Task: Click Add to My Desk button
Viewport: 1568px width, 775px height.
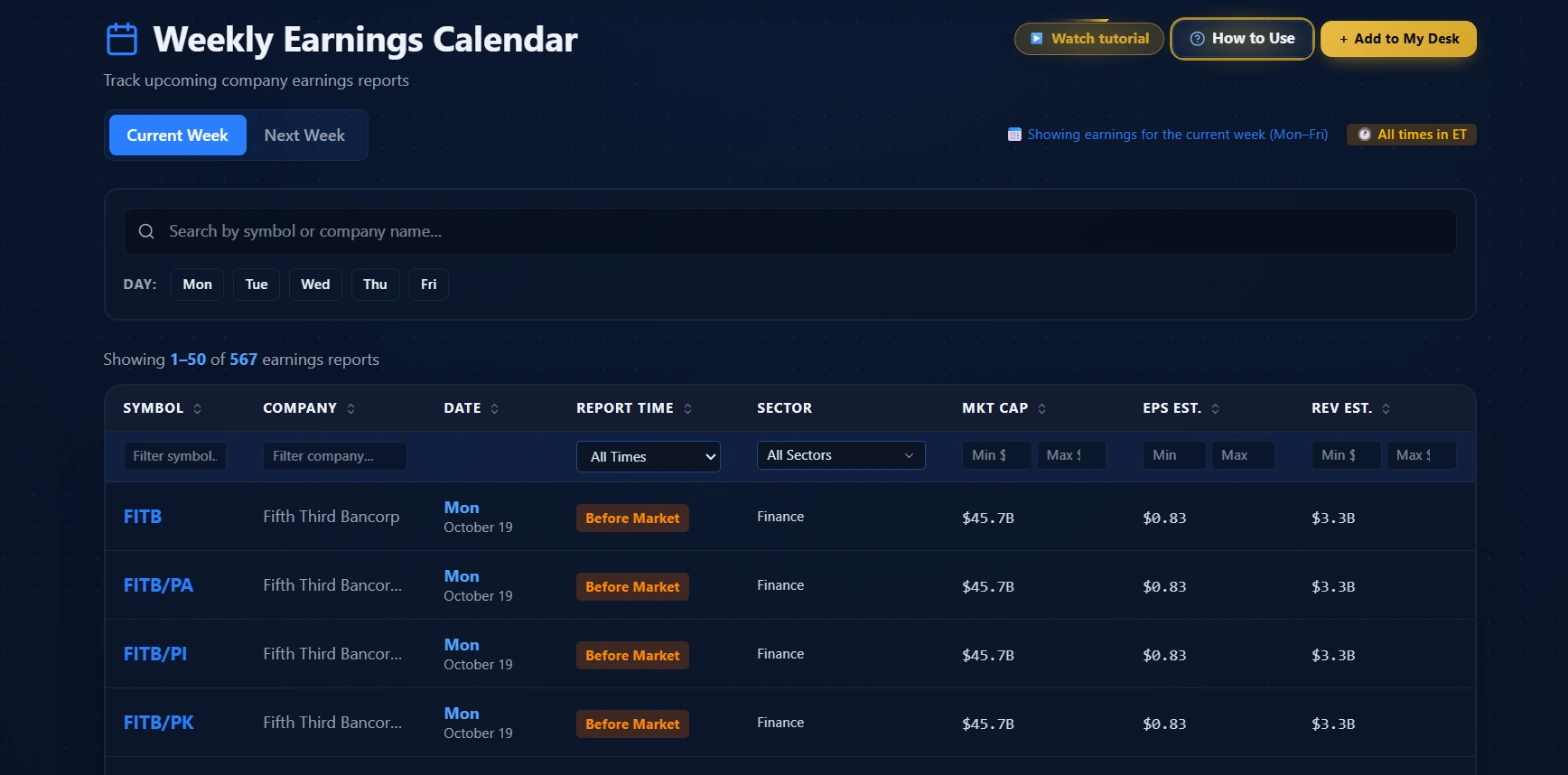Action: tap(1398, 39)
